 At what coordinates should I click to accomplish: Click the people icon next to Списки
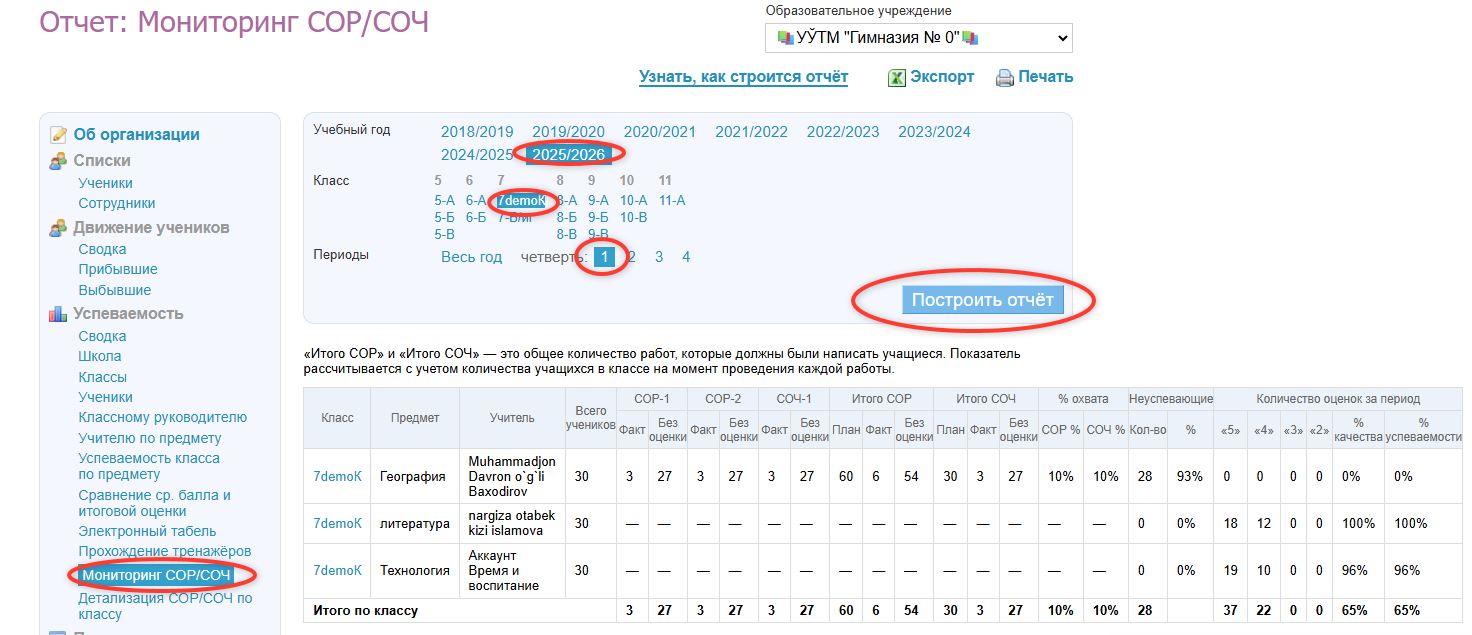coord(58,161)
